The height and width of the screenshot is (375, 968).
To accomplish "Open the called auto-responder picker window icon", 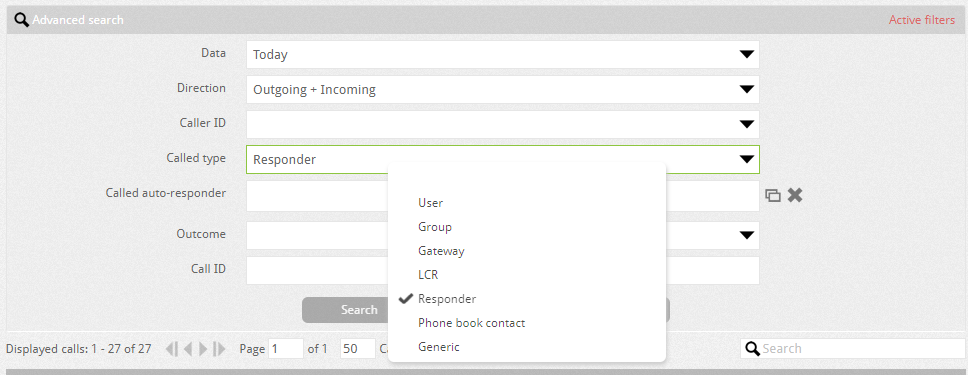I will click(773, 196).
